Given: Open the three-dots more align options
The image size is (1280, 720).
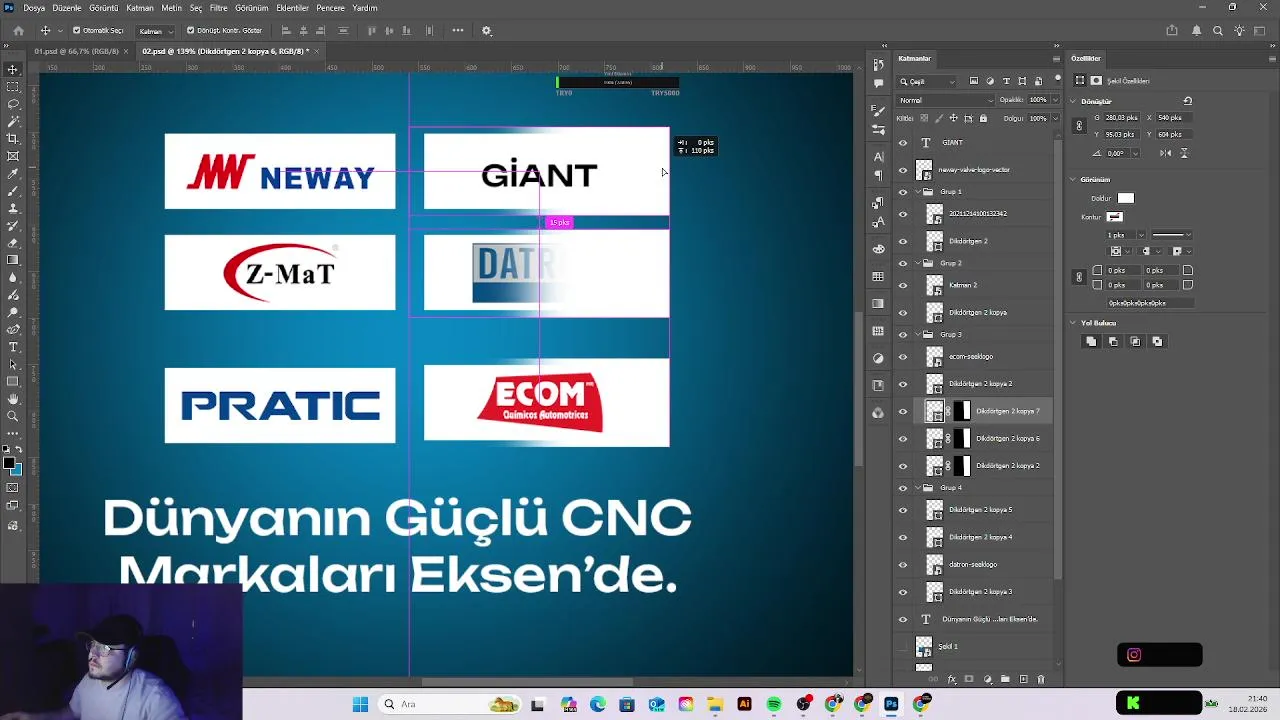Looking at the screenshot, I should coord(458,30).
